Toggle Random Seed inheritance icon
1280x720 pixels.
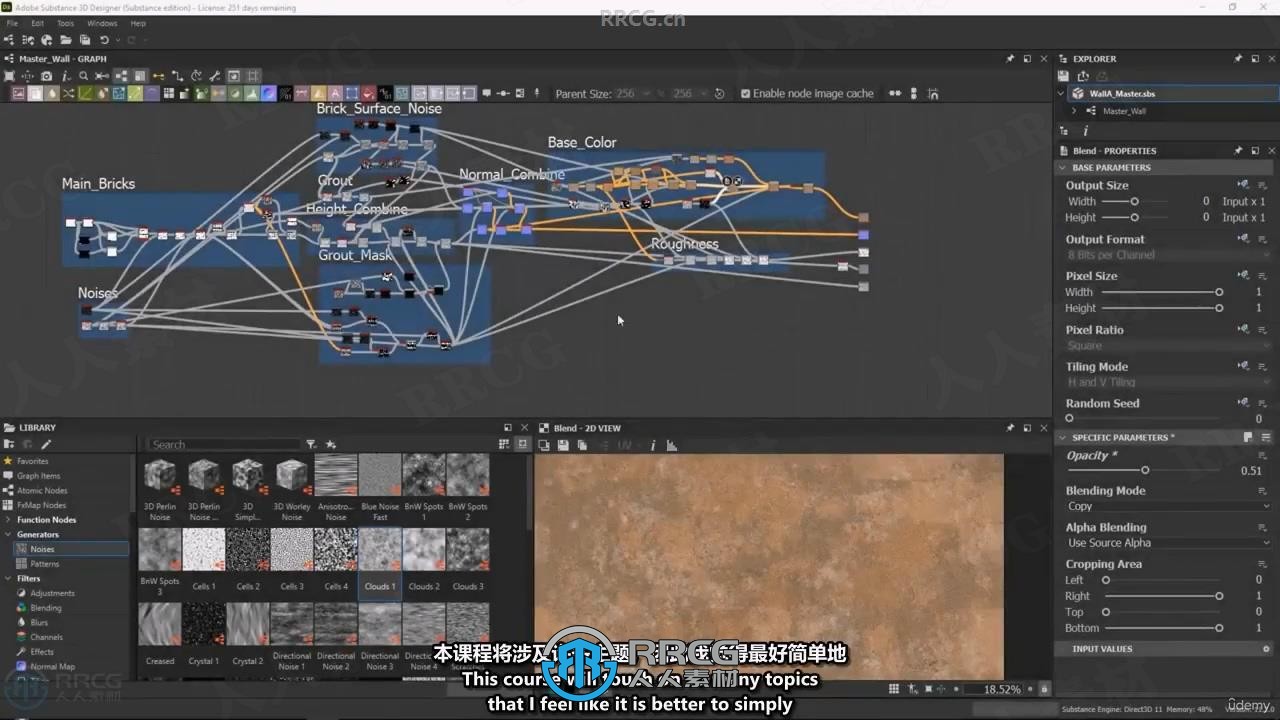1243,403
